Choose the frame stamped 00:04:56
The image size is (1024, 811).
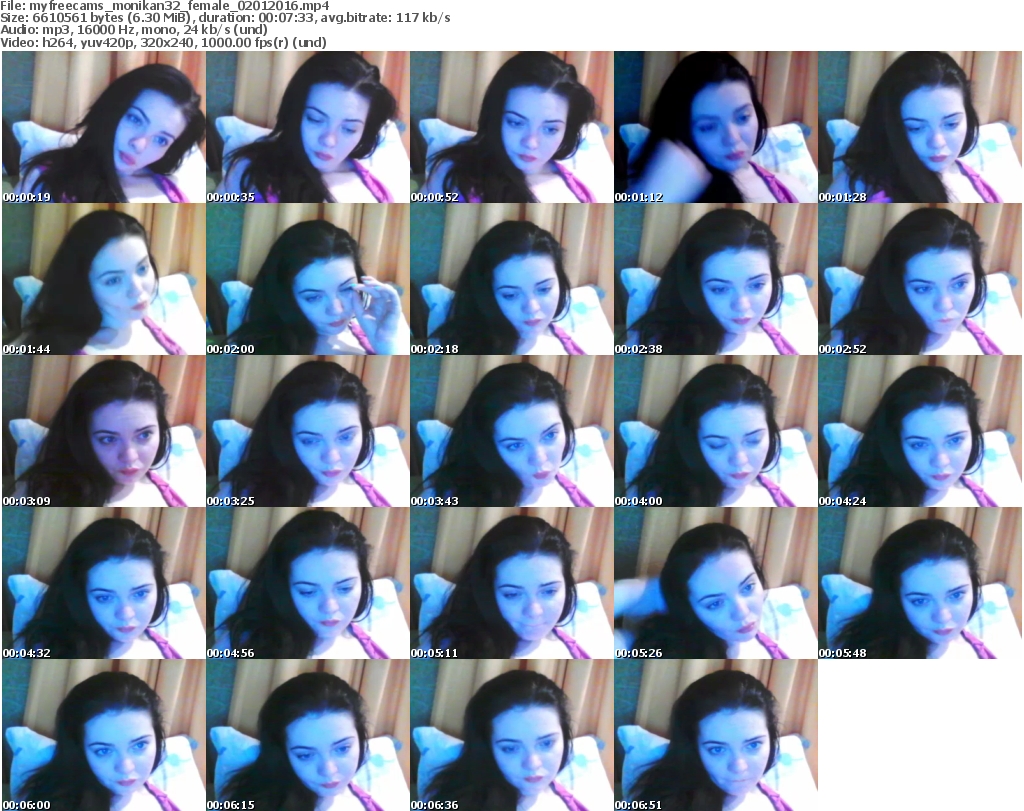pos(308,583)
